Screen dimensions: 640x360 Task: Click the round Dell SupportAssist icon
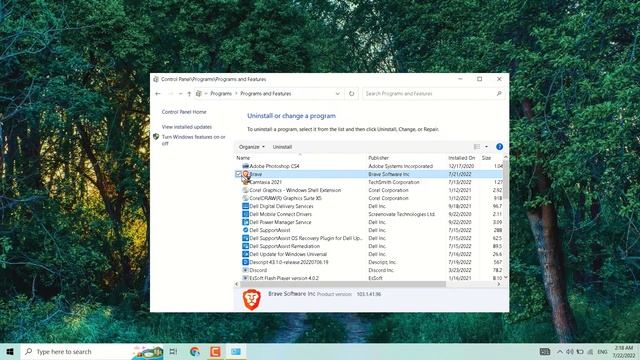[245, 230]
